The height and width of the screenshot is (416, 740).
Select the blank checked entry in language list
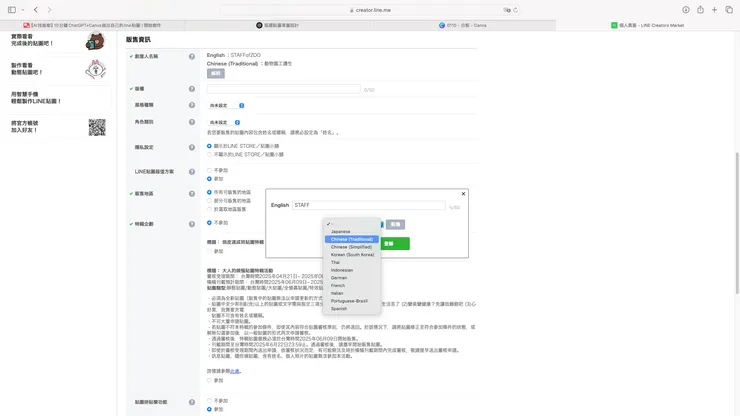click(352, 224)
